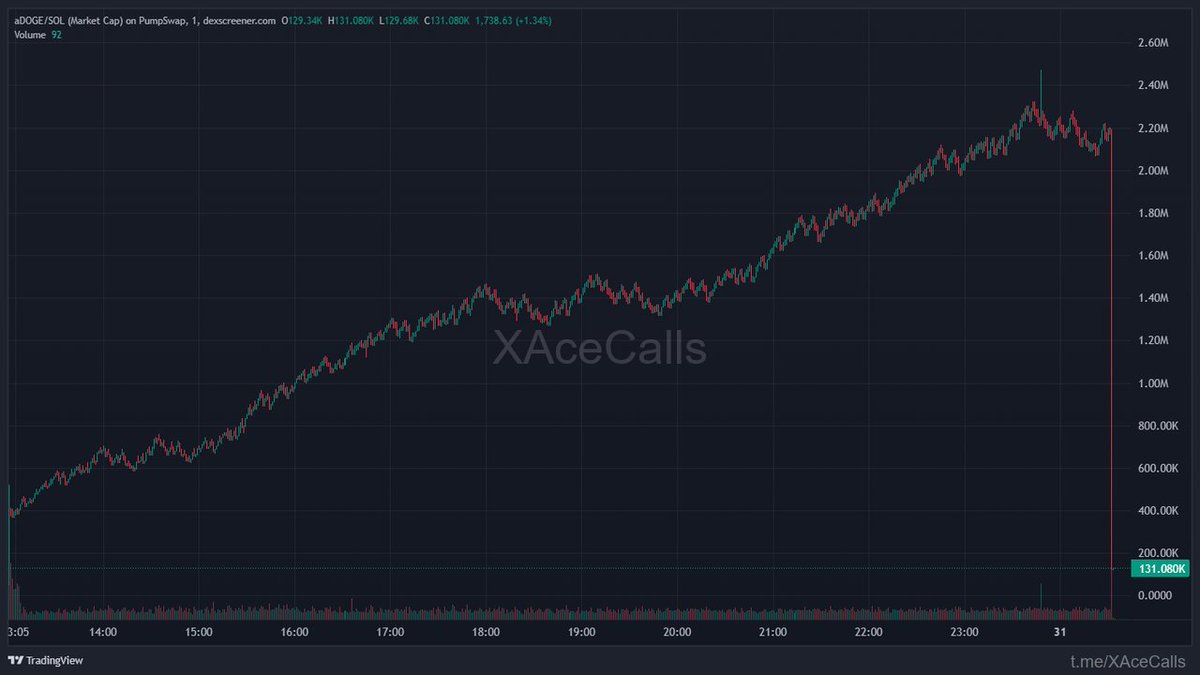Click the 2.40M price axis label
This screenshot has height=675, width=1200.
coord(1154,86)
